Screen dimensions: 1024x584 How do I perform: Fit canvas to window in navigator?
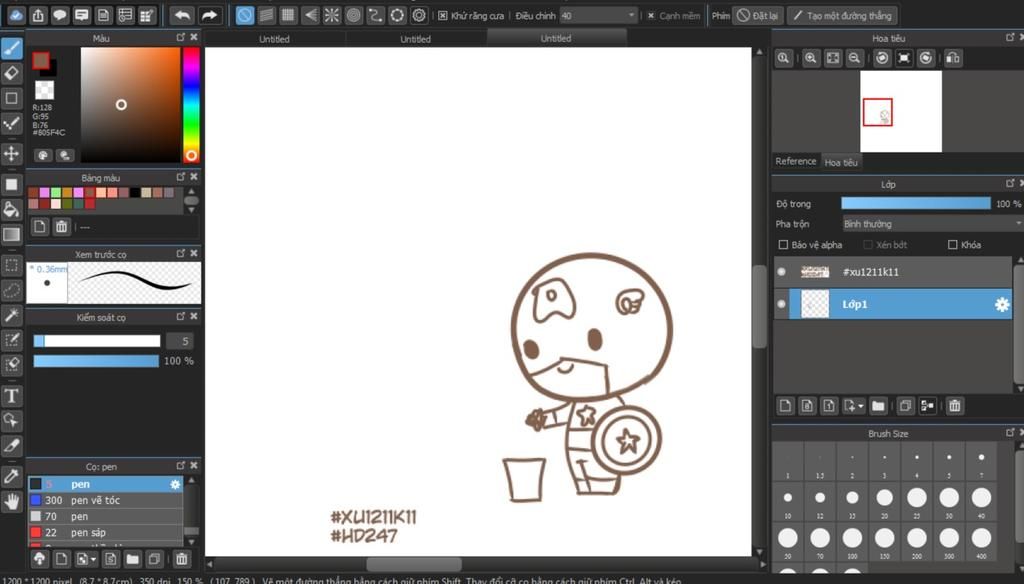[x=833, y=58]
